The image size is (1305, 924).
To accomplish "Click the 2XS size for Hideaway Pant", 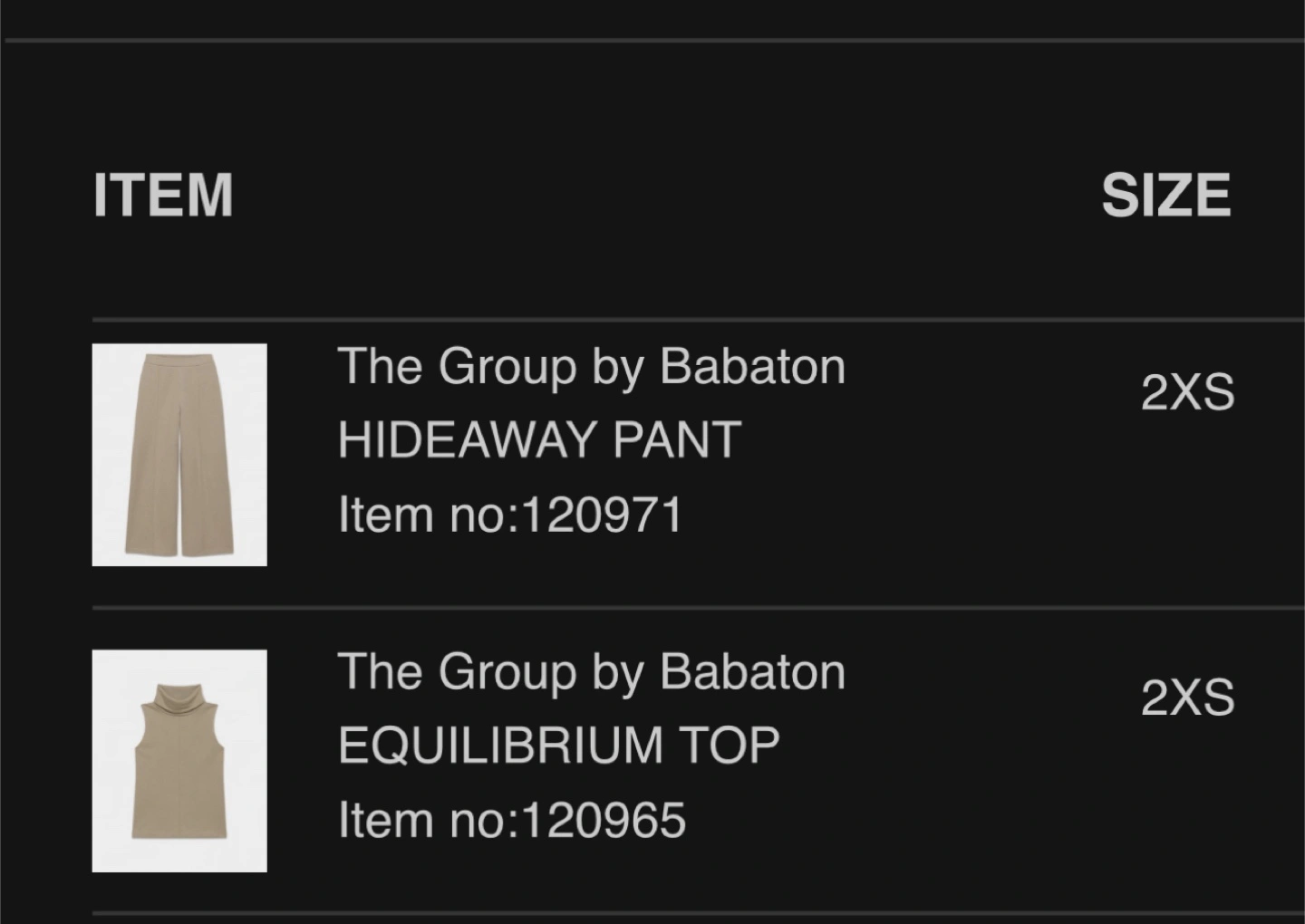I will point(1187,393).
